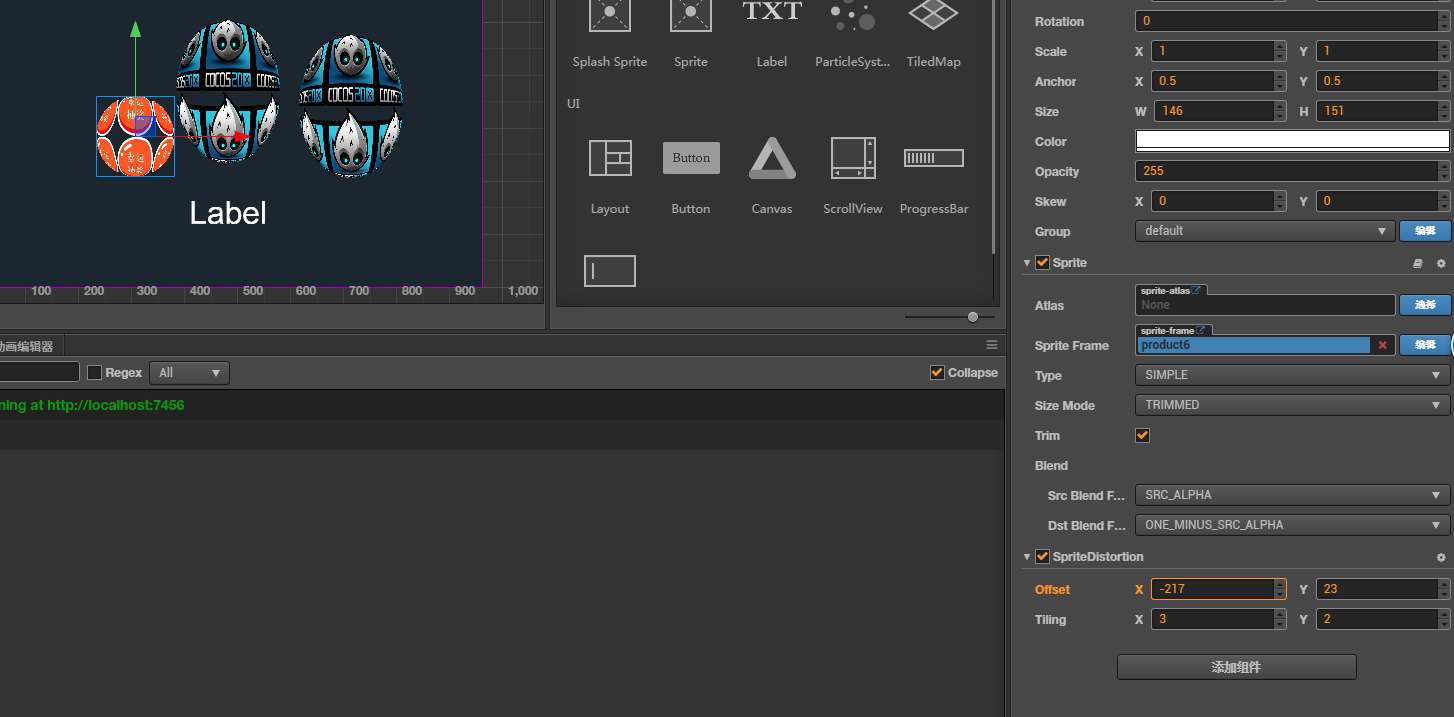Screen dimensions: 1454x717
Task: Click the 编辑 button next to Sprite Frame
Action: coord(1425,345)
